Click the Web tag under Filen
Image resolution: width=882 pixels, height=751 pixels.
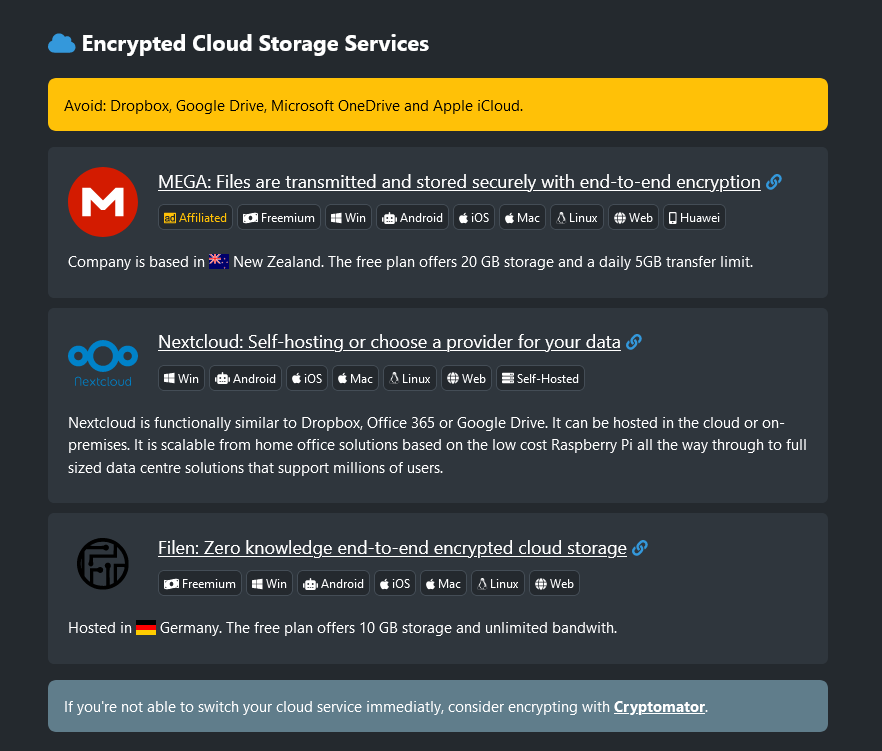(x=554, y=584)
